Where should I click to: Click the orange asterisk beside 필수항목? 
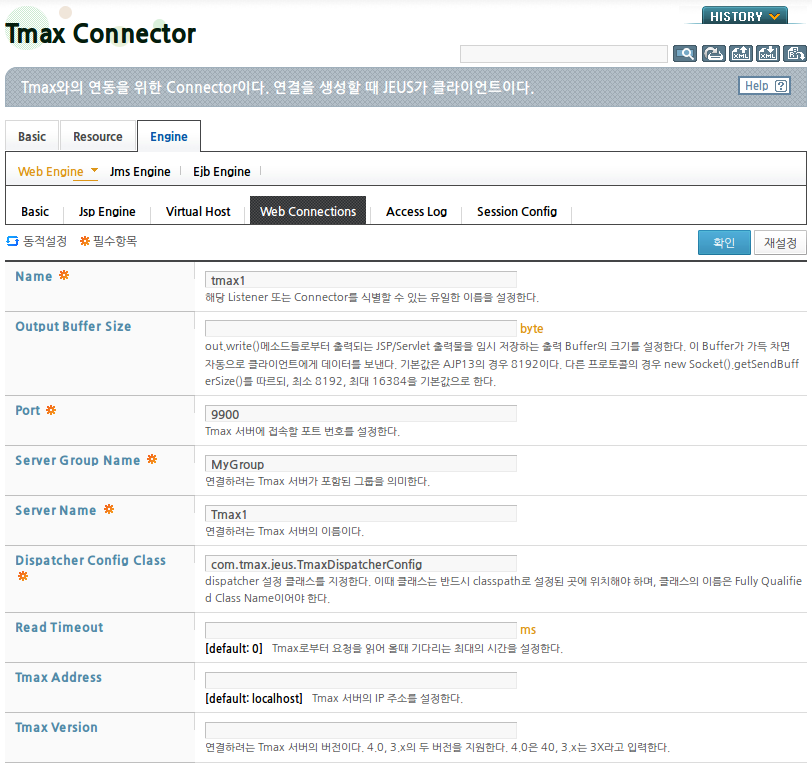[84, 241]
